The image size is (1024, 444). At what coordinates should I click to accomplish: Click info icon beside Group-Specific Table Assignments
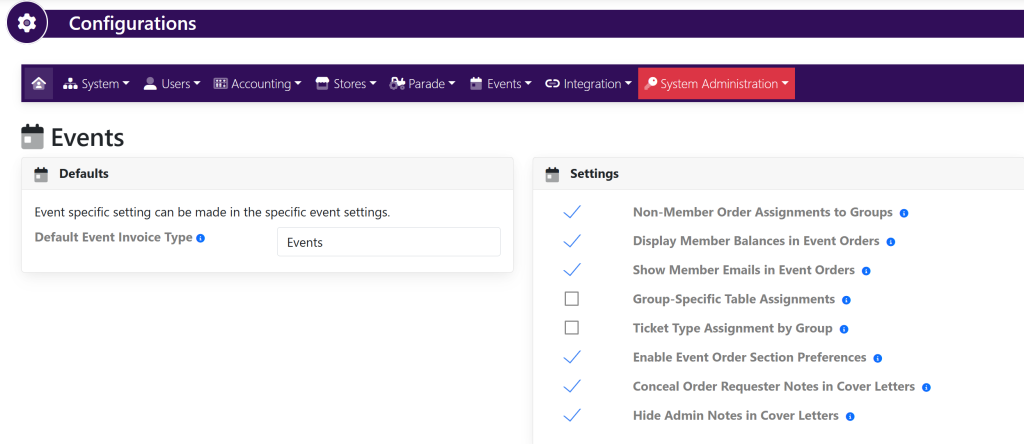pyautogui.click(x=846, y=300)
